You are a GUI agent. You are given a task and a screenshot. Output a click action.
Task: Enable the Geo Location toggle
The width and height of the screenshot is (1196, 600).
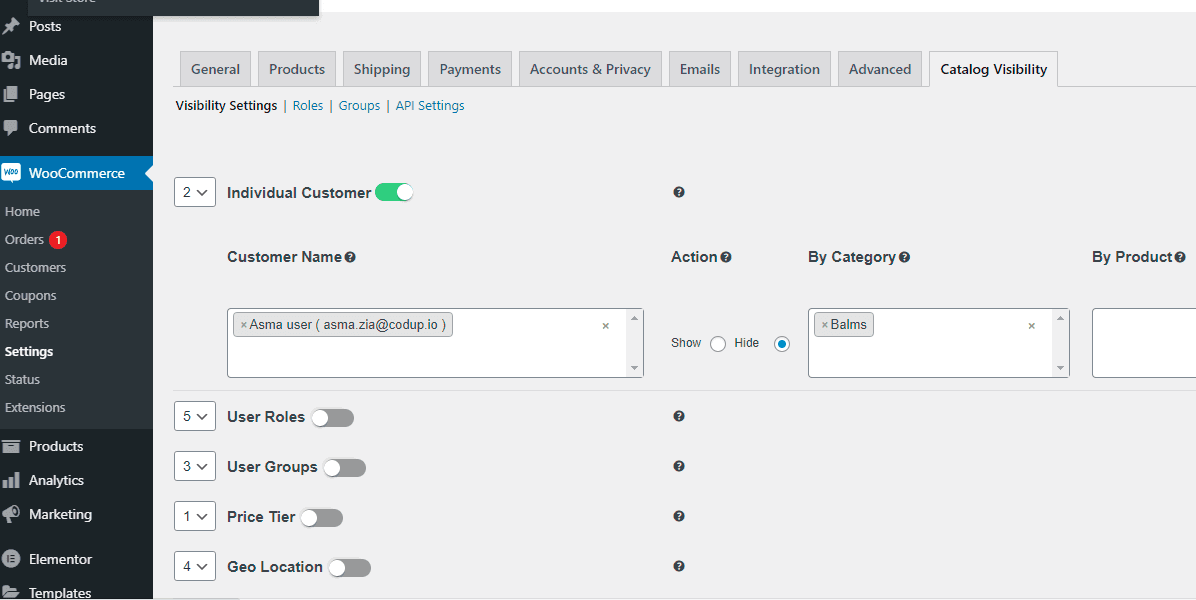(x=349, y=566)
